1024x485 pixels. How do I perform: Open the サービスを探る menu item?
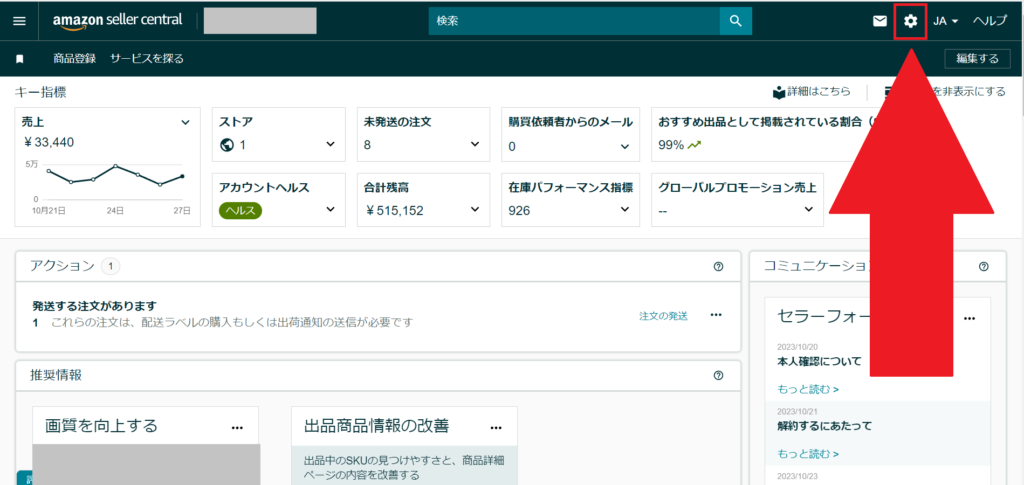[147, 59]
